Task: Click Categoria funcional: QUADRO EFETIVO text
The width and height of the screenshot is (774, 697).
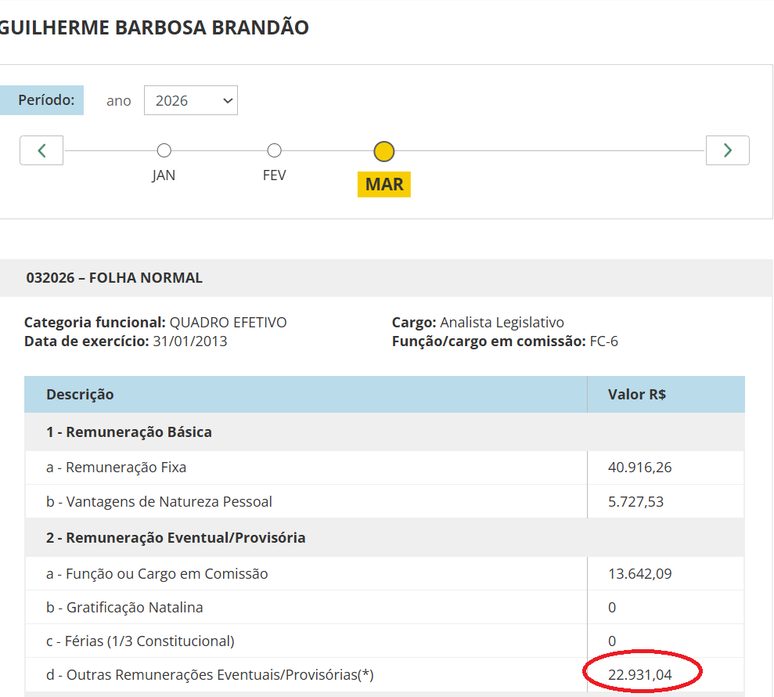Action: point(155,322)
